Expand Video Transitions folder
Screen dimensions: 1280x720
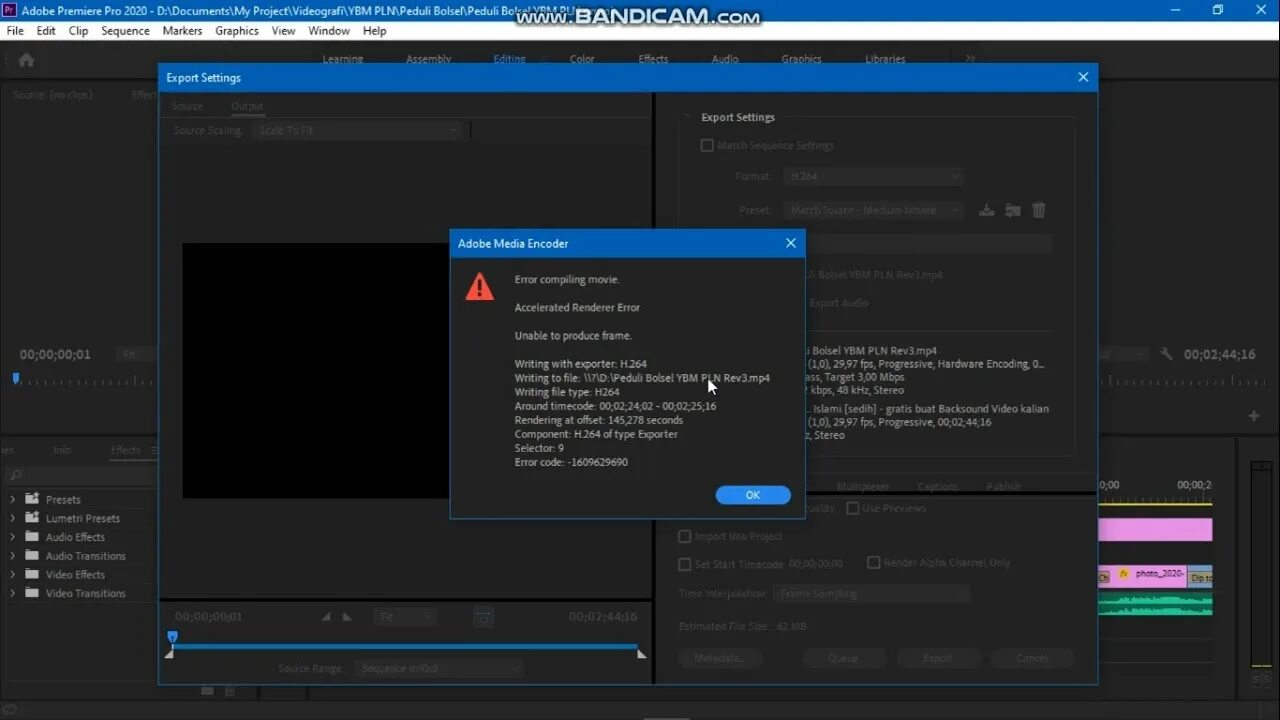pyautogui.click(x=13, y=593)
